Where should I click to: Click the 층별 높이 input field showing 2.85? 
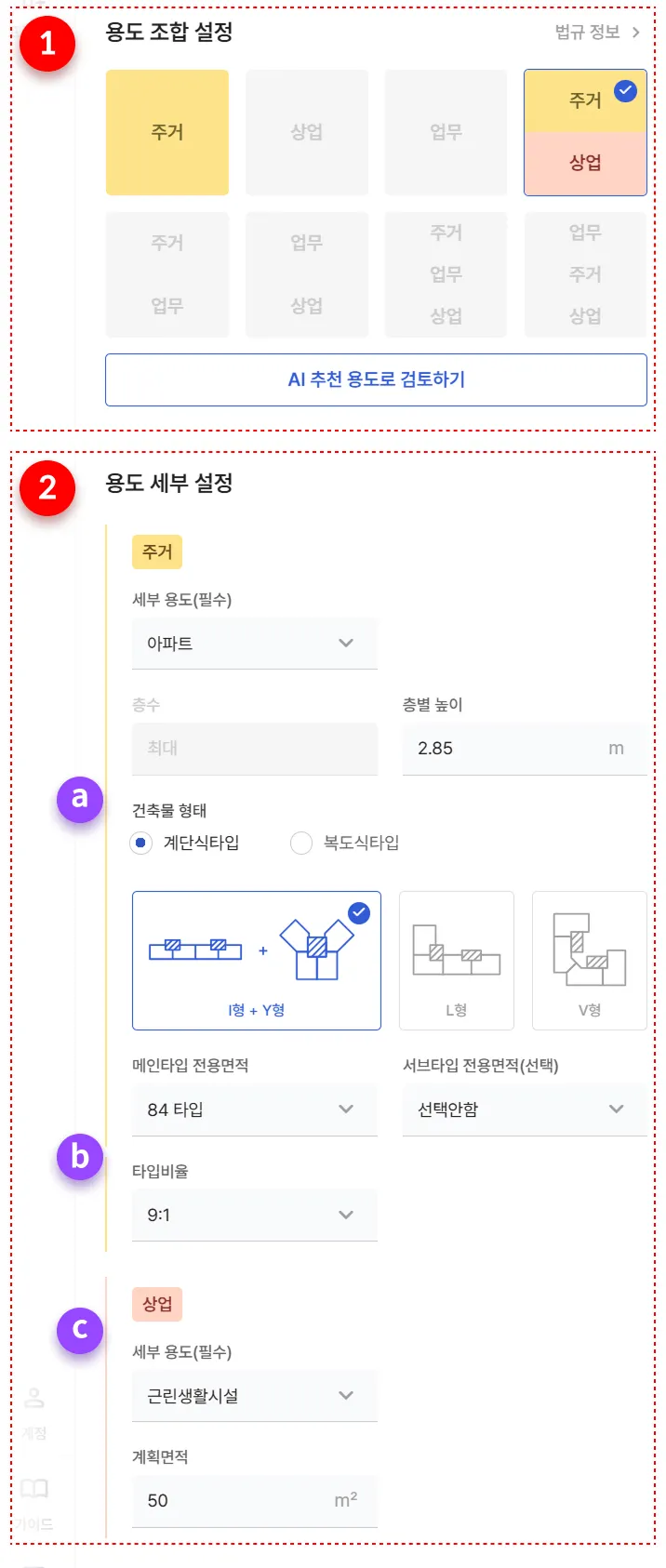[x=502, y=749]
